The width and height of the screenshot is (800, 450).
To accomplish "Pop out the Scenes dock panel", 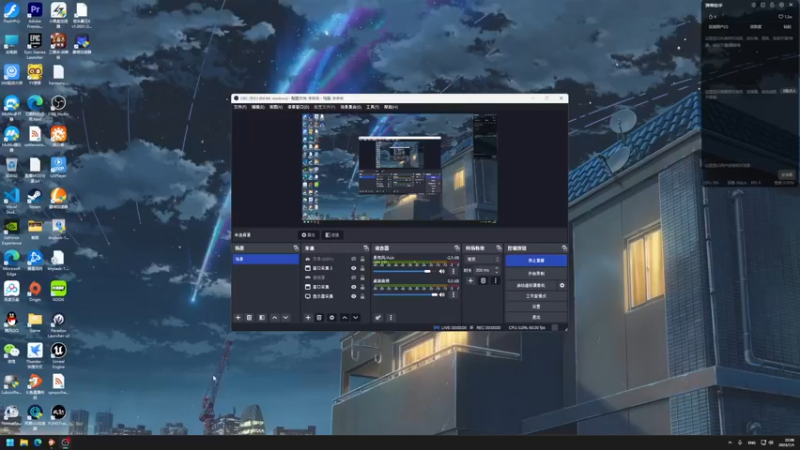I will point(296,248).
